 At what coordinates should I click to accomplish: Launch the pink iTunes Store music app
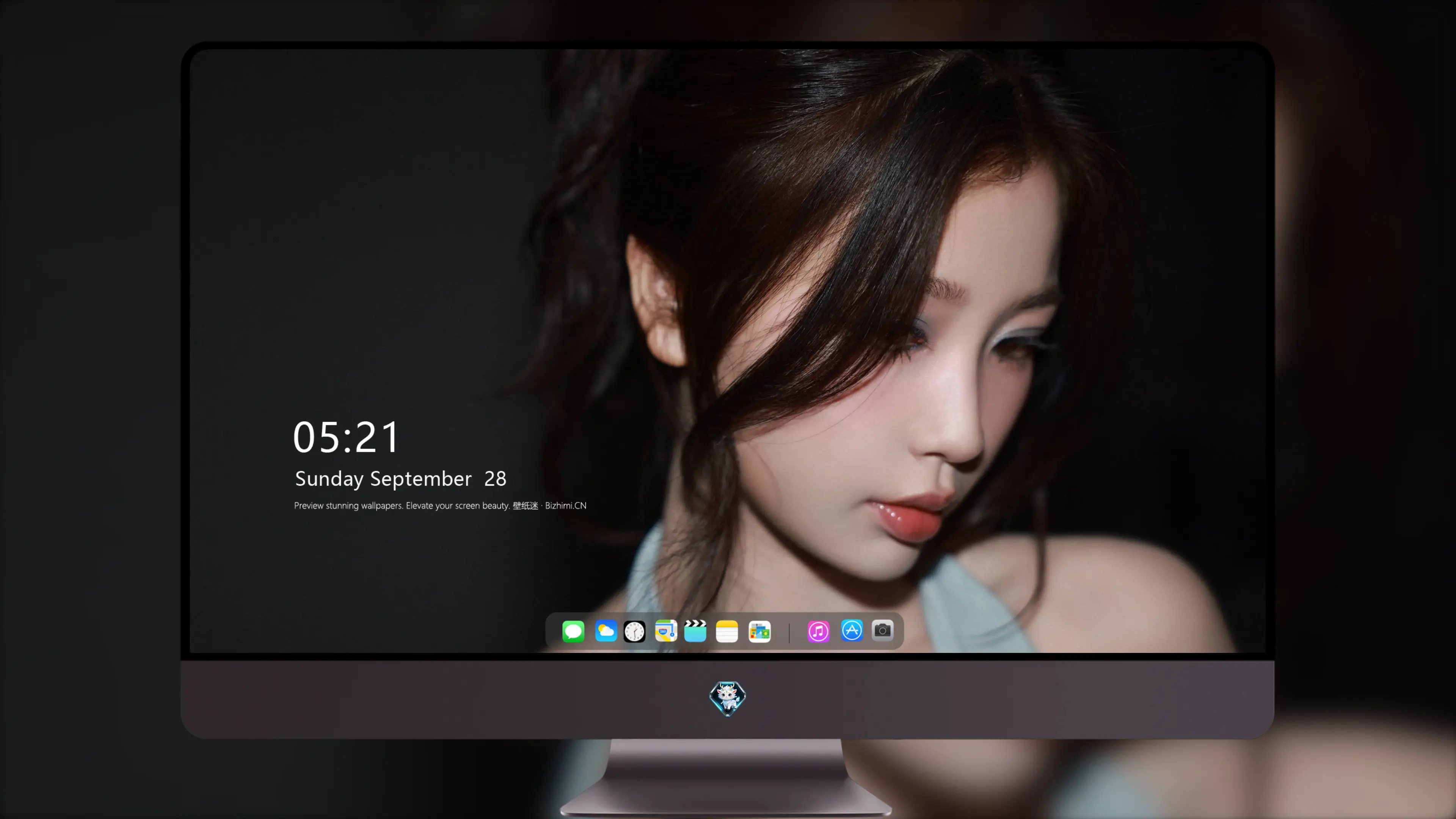(x=818, y=631)
